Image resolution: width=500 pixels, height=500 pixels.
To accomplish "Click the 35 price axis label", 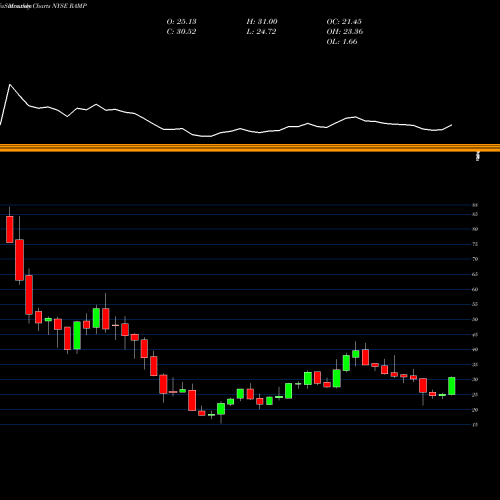I will coord(475,365).
